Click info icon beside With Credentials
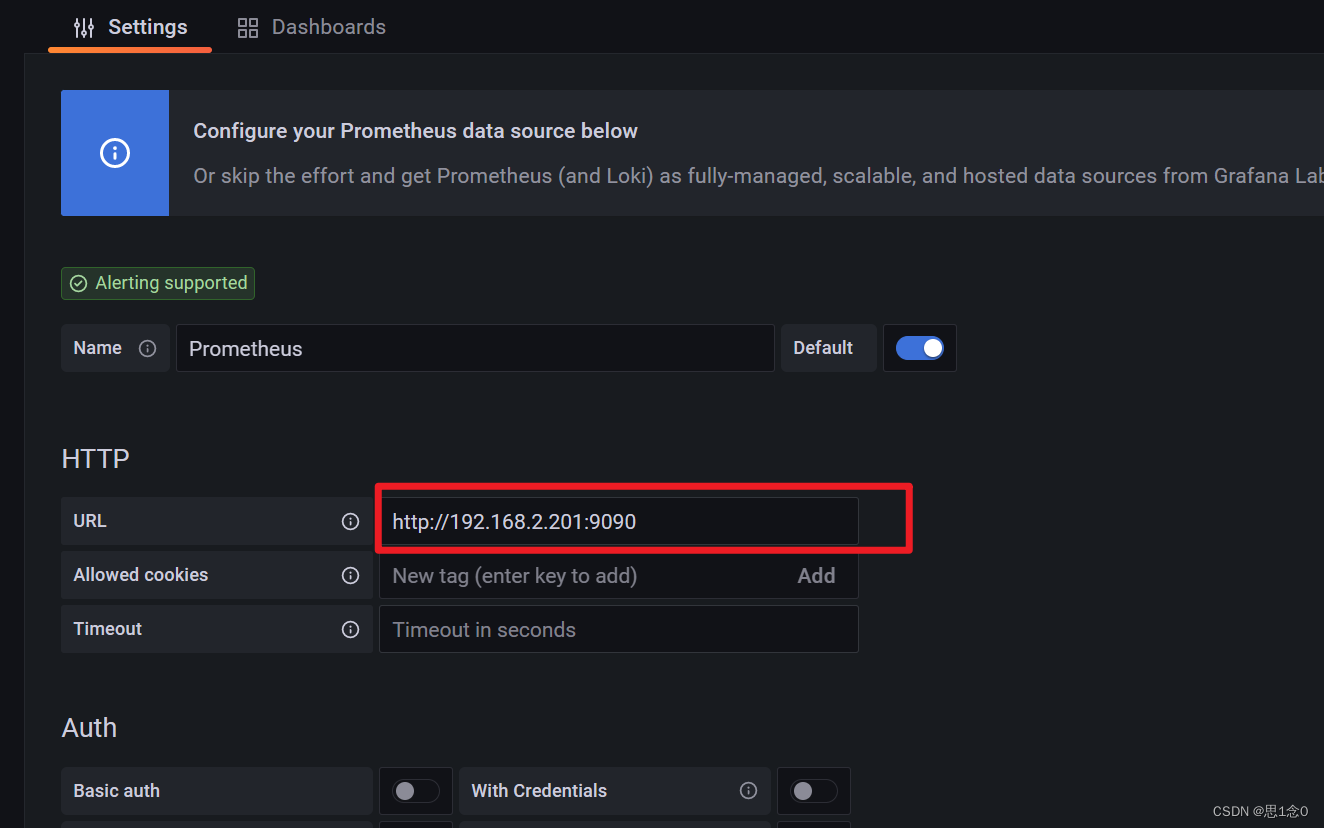This screenshot has height=828, width=1324. click(748, 790)
